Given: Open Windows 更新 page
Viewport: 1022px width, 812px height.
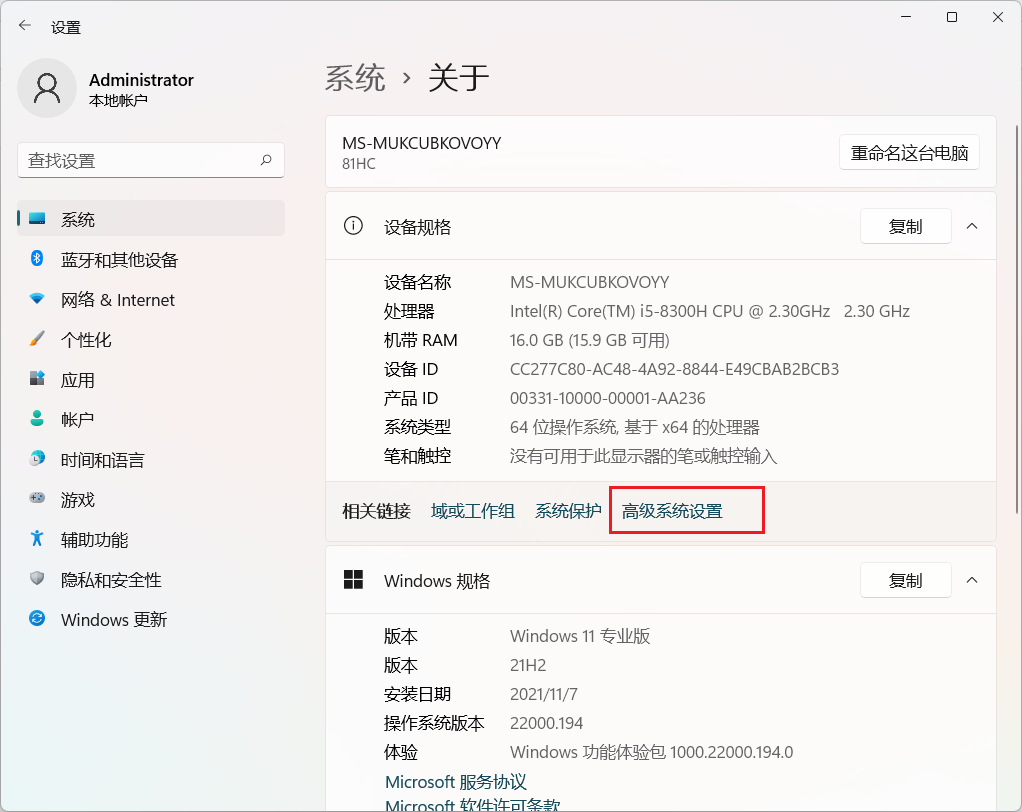Looking at the screenshot, I should (151, 619).
